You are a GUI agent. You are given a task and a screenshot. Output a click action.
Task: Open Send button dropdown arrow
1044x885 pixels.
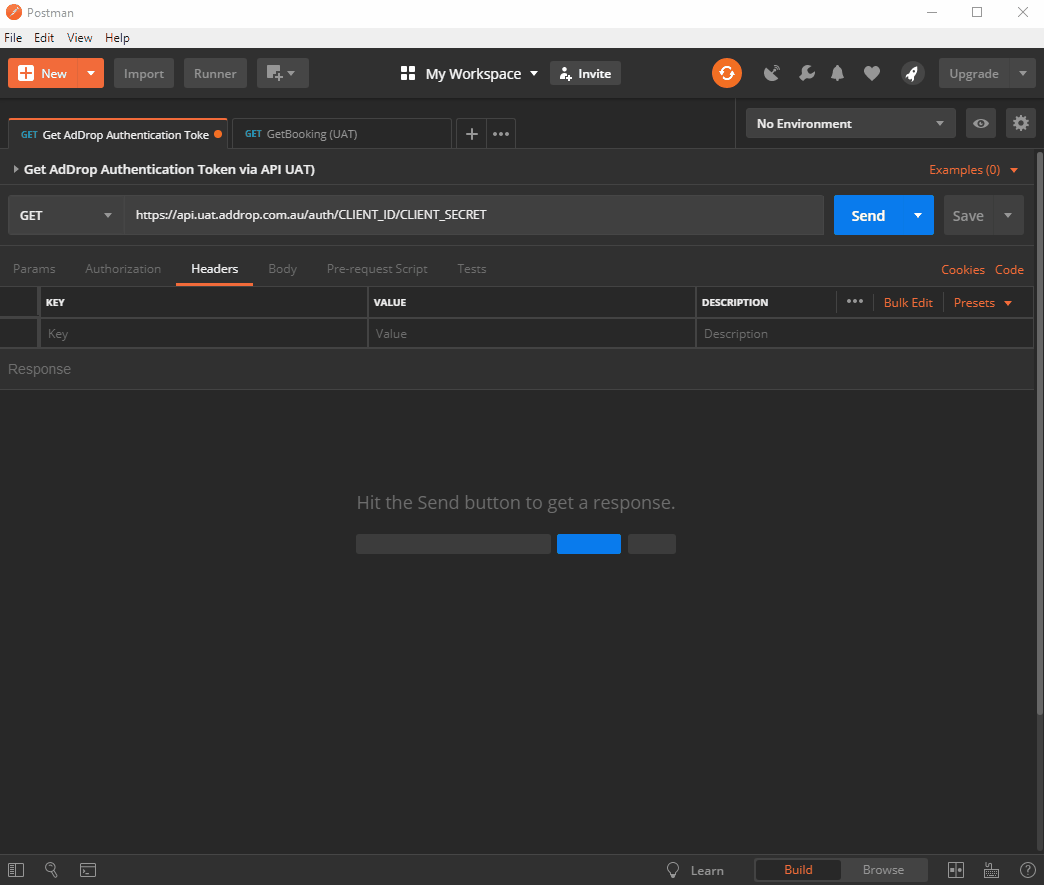click(917, 215)
